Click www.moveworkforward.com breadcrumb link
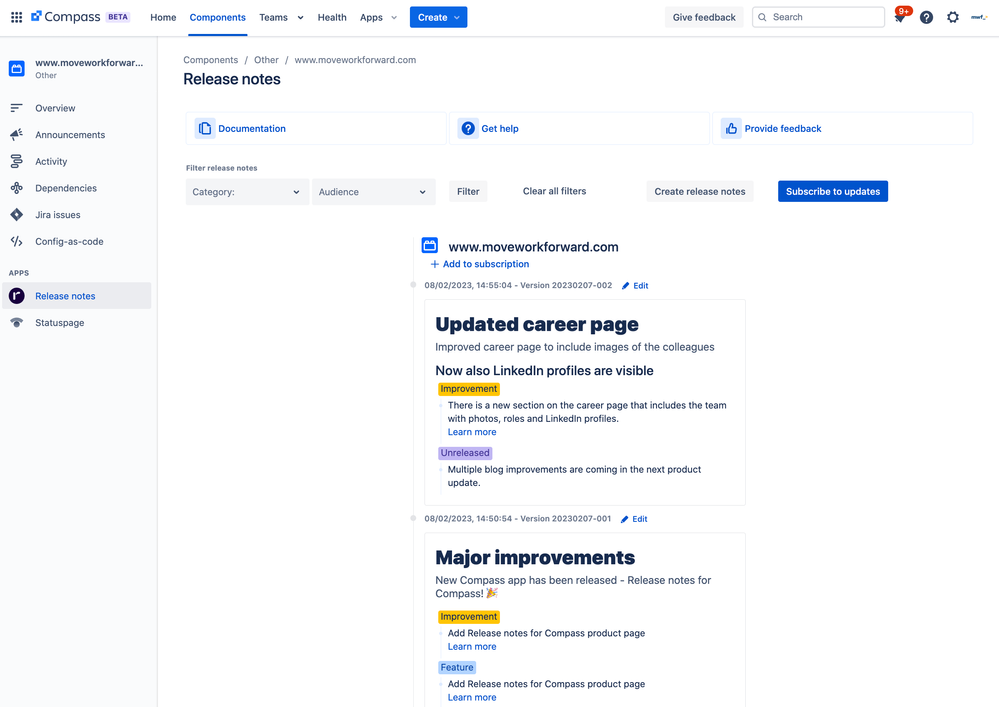 point(355,60)
